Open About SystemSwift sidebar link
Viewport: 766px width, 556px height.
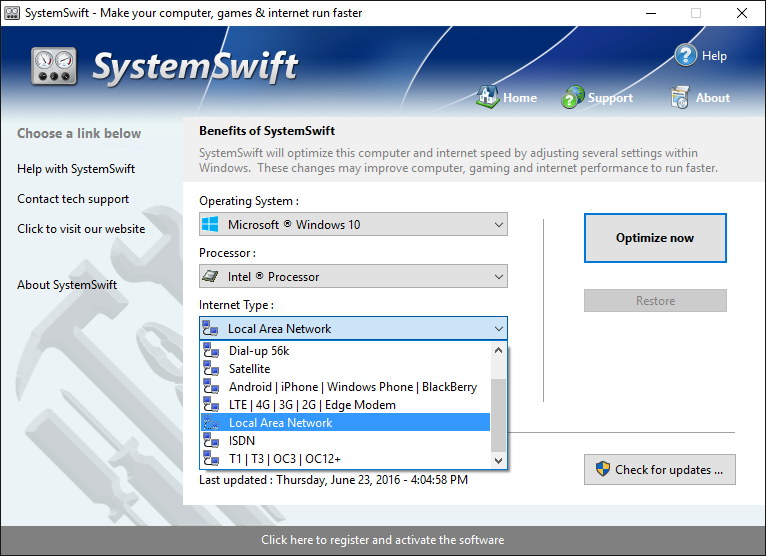click(67, 285)
